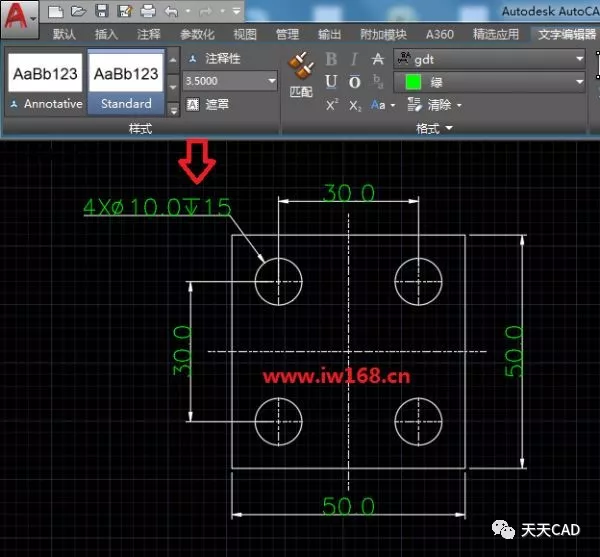Expand the text style gallery
The height and width of the screenshot is (557, 600).
[x=173, y=111]
